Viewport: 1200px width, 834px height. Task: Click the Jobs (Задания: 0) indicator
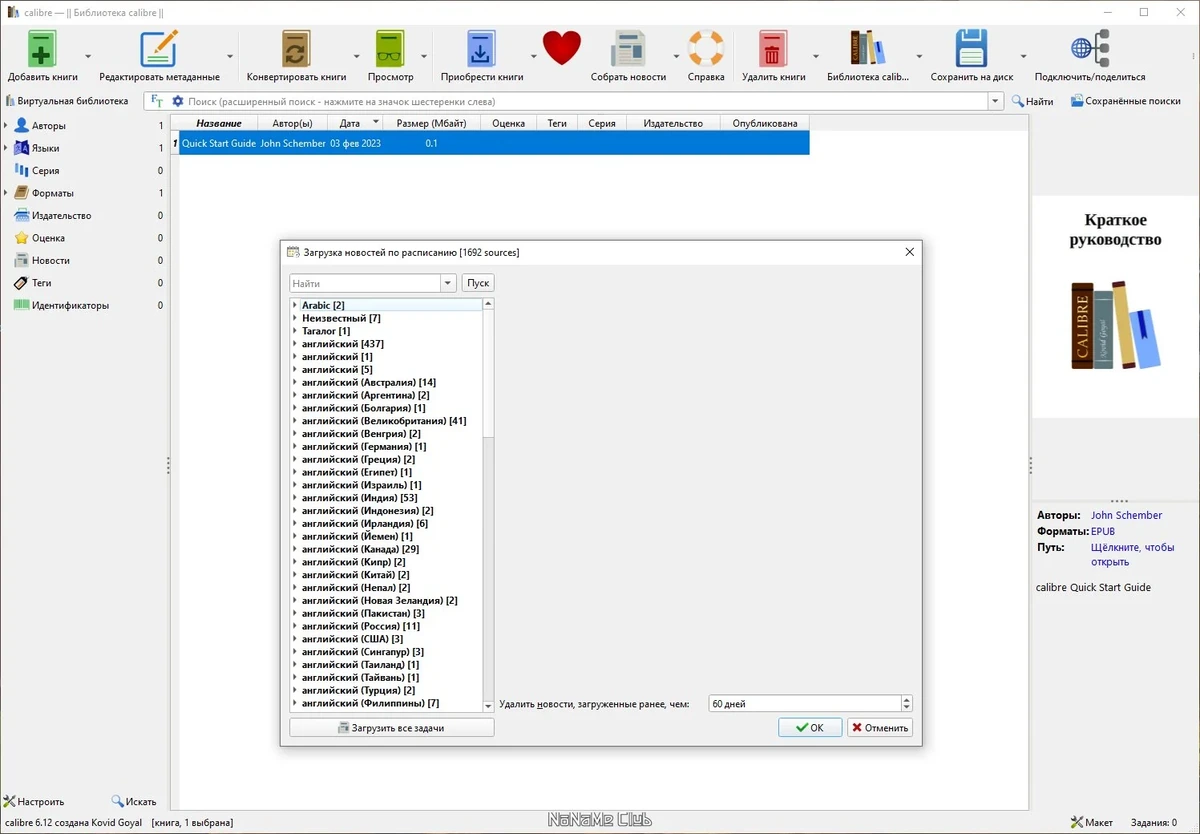[1152, 822]
